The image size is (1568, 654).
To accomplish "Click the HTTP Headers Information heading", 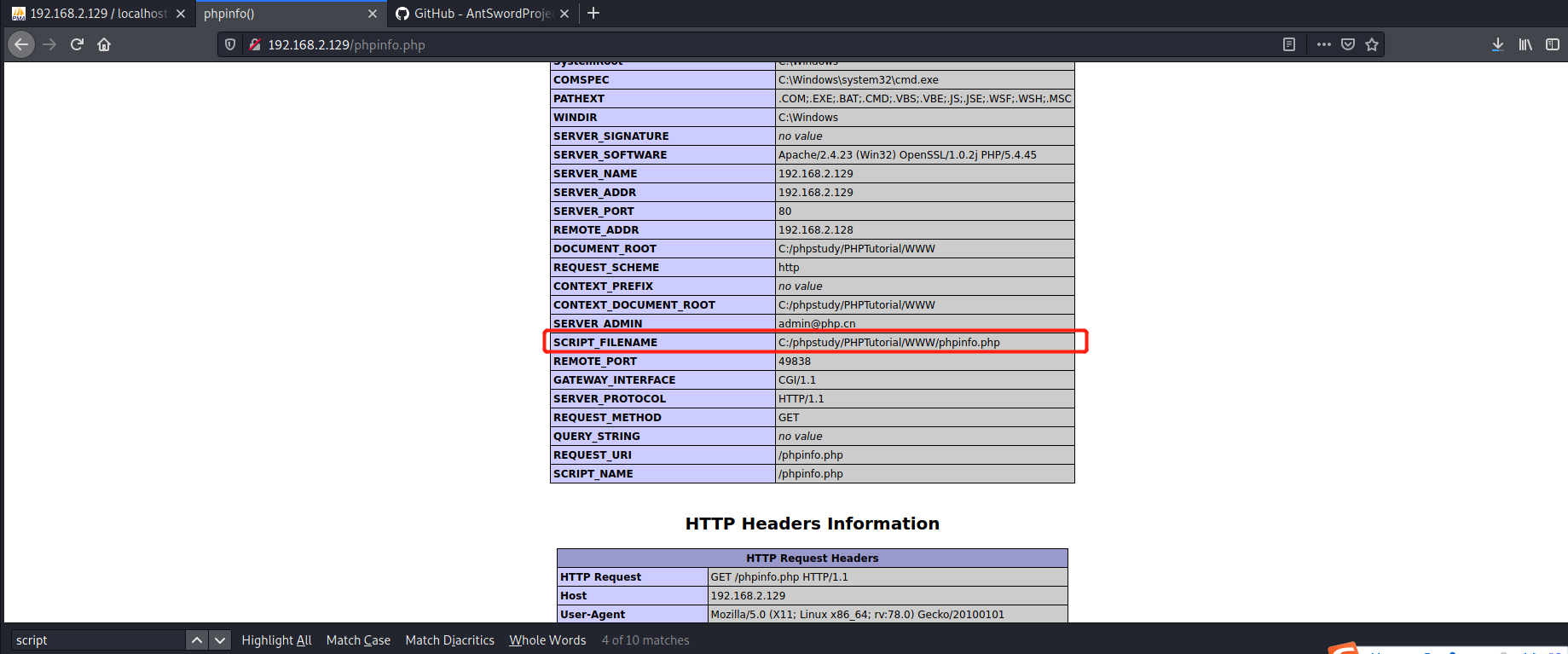I will pyautogui.click(x=812, y=524).
